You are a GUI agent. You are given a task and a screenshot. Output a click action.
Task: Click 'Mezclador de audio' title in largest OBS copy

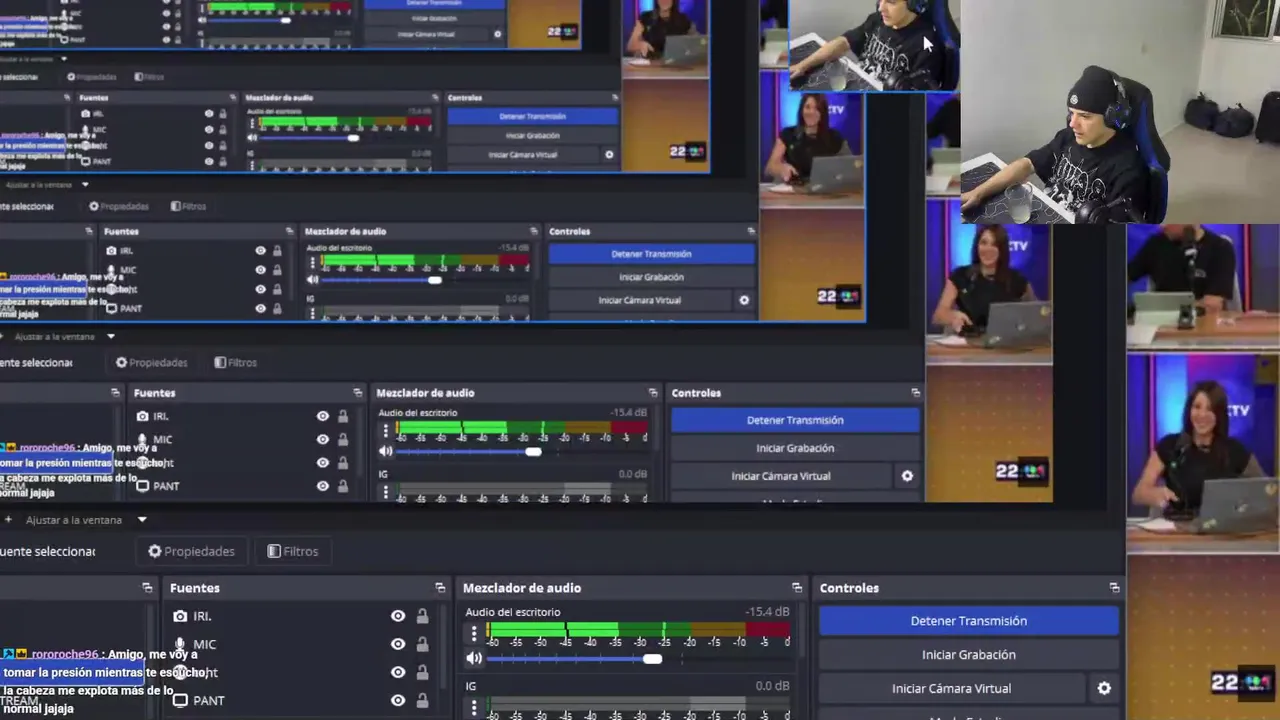pyautogui.click(x=522, y=588)
